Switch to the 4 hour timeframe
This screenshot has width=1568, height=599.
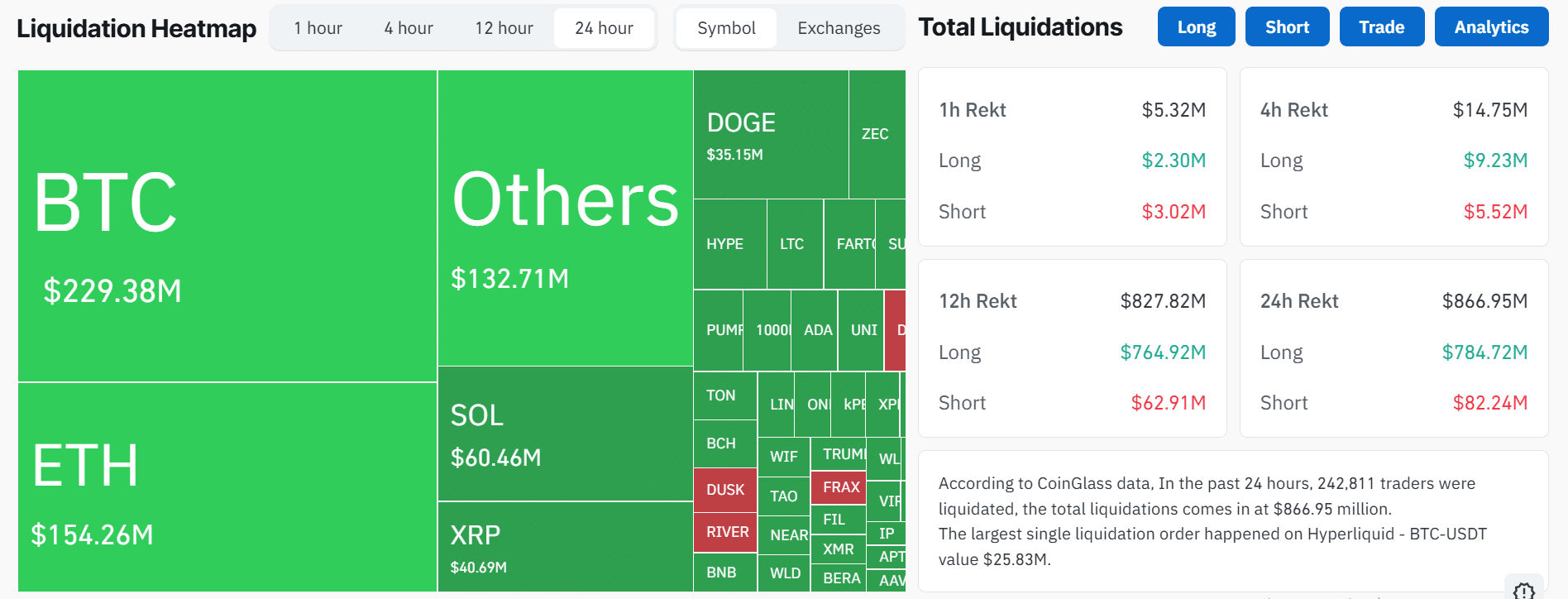[x=407, y=27]
